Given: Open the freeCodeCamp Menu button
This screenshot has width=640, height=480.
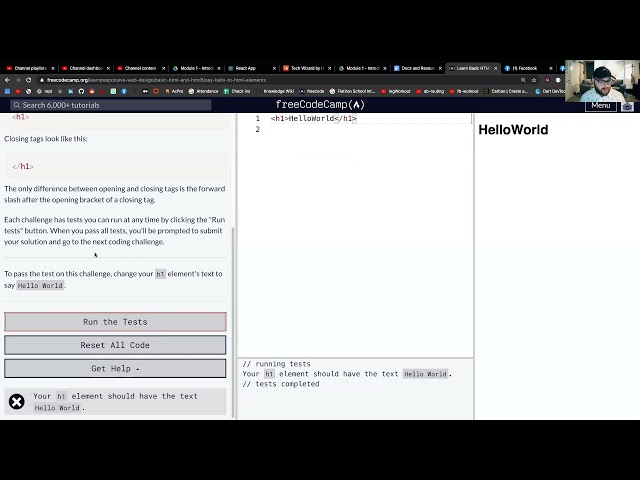Looking at the screenshot, I should pyautogui.click(x=601, y=106).
